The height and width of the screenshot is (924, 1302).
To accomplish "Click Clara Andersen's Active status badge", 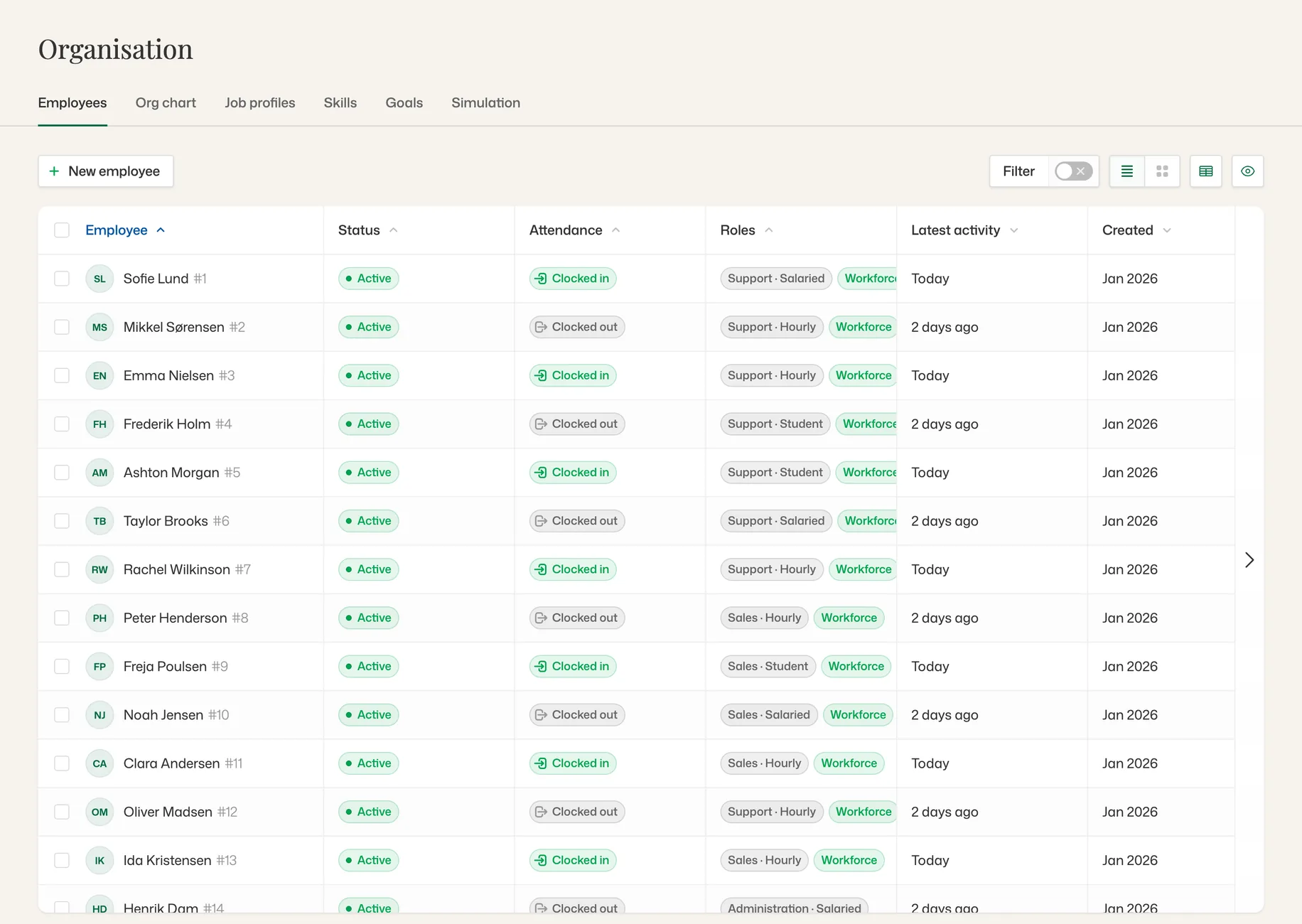I will pos(368,763).
